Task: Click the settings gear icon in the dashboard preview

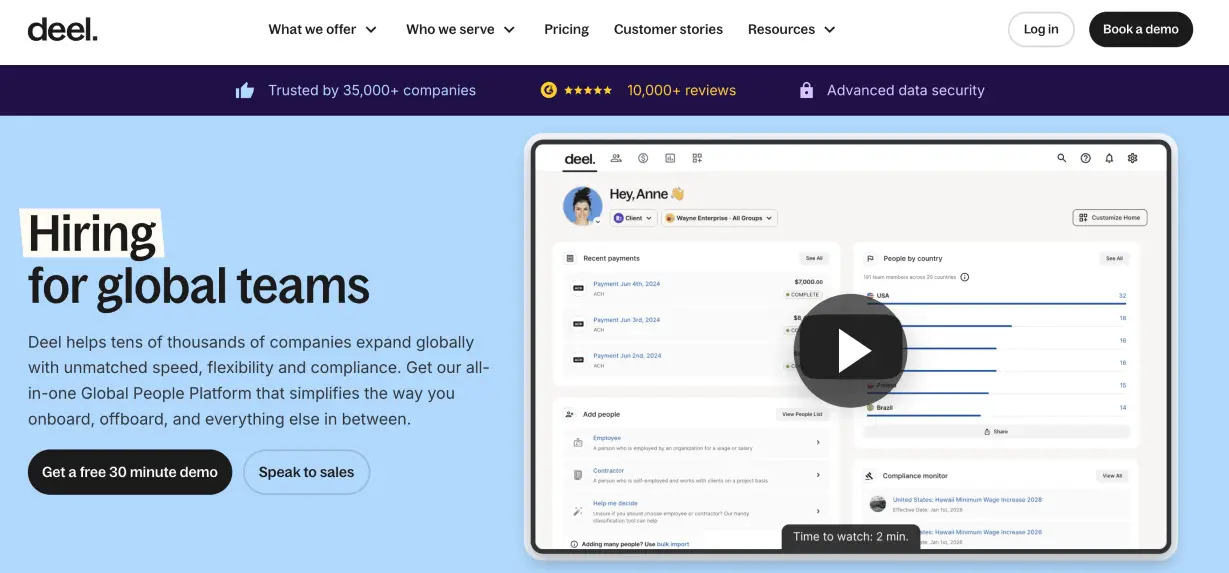Action: tap(1133, 158)
